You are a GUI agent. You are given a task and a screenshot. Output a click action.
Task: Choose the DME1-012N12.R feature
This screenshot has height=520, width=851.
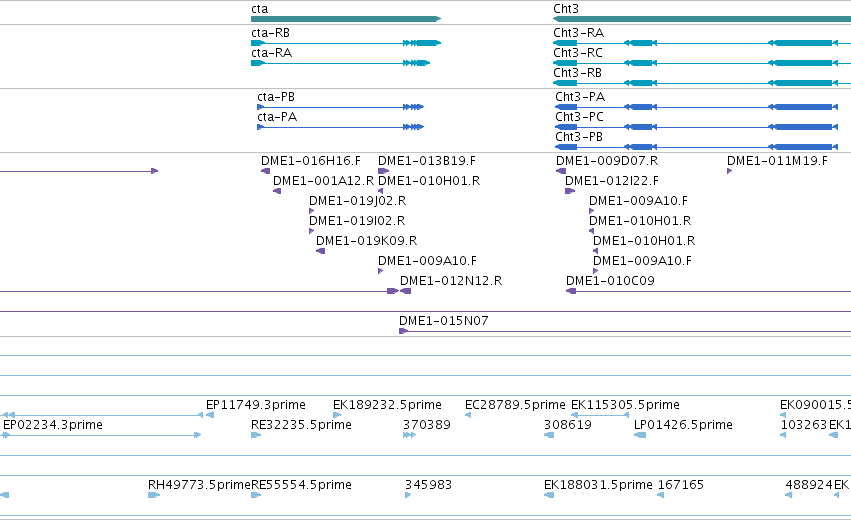451,281
